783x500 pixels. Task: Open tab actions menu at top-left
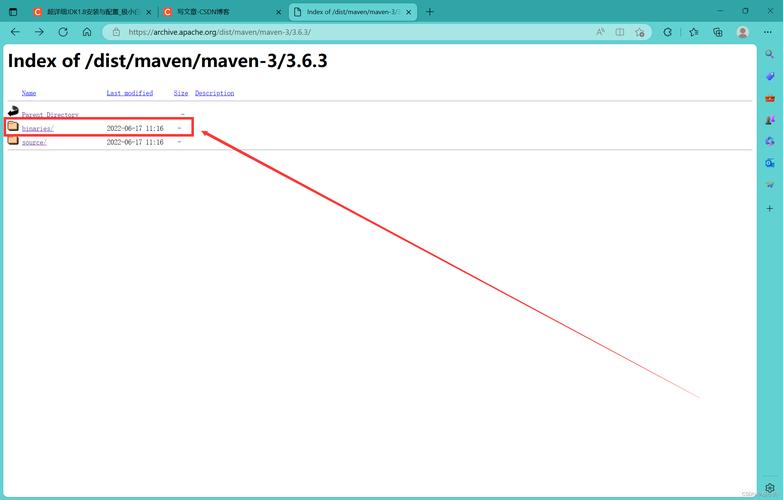point(13,11)
